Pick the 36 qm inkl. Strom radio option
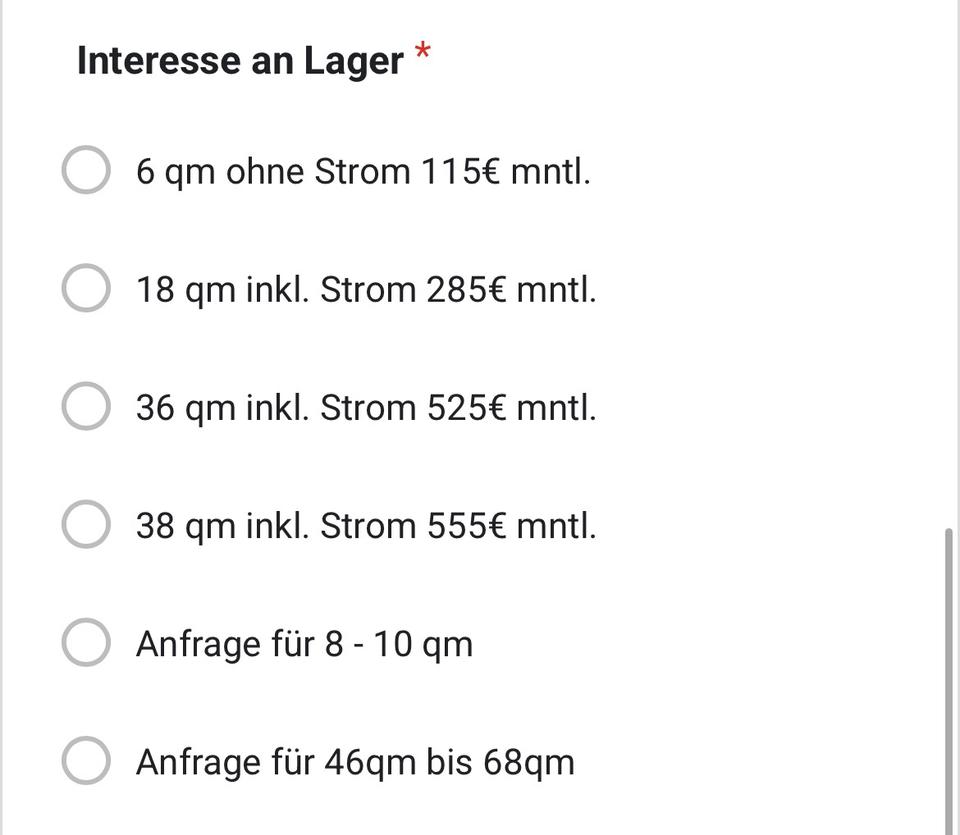 click(x=86, y=407)
